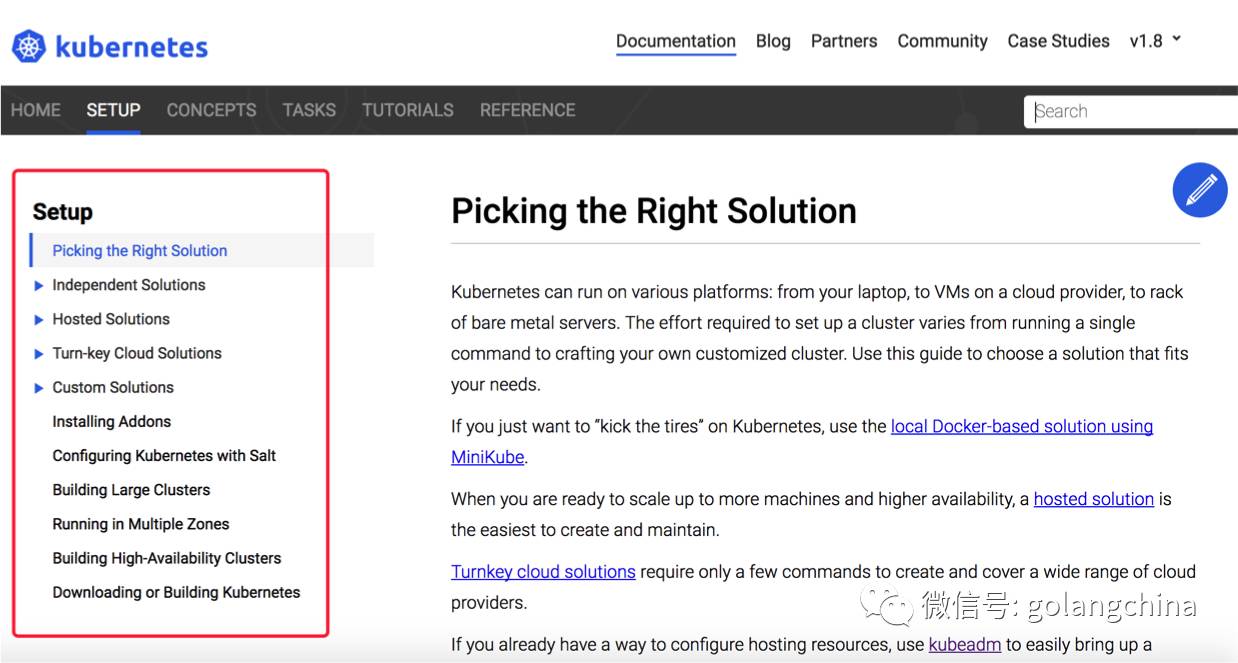Click the Hosted Solutions label

click(x=111, y=319)
